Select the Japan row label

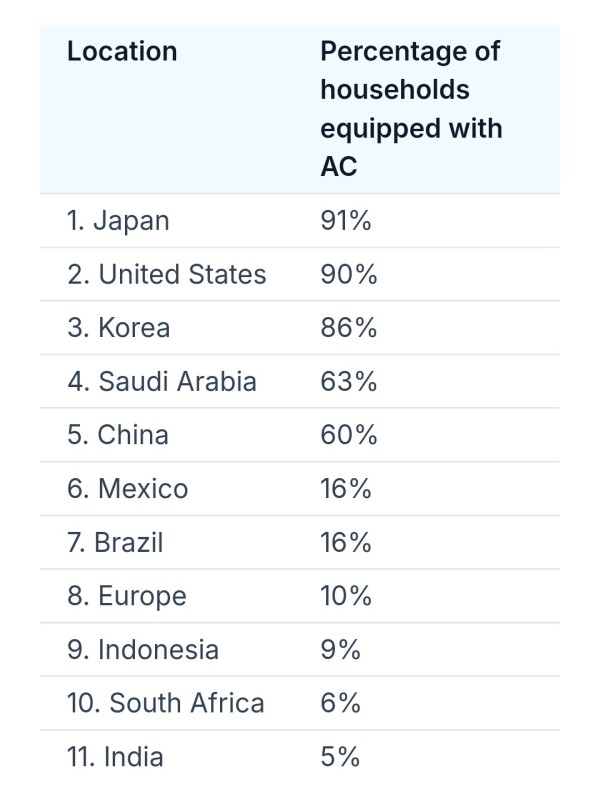[118, 221]
